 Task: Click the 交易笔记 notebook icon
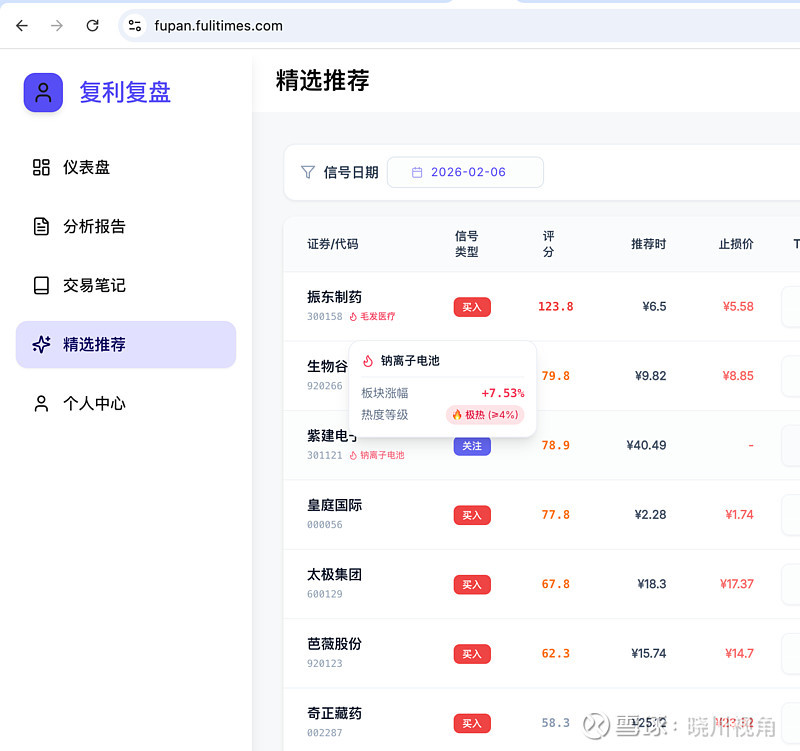point(41,285)
